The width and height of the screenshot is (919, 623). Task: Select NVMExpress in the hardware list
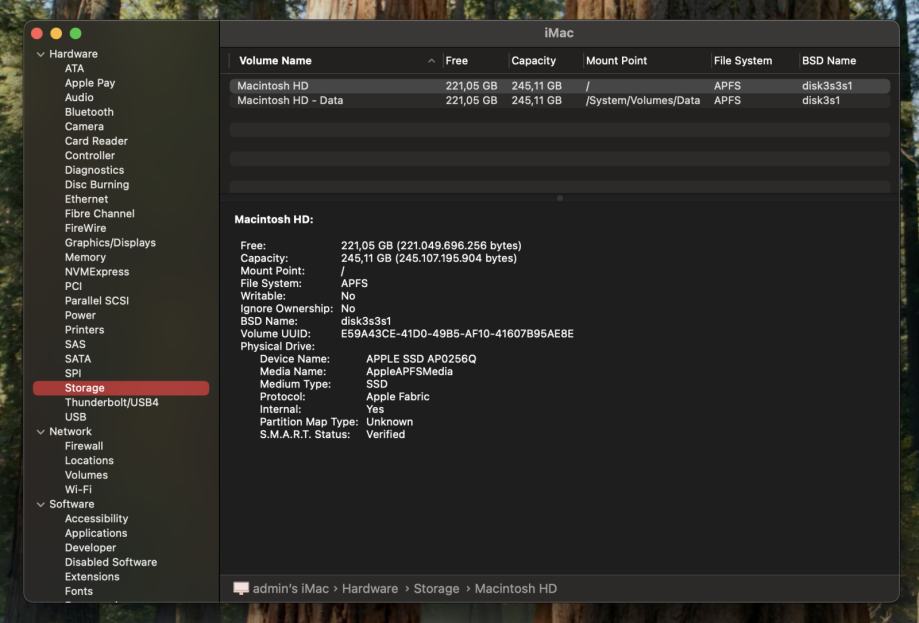click(x=96, y=272)
